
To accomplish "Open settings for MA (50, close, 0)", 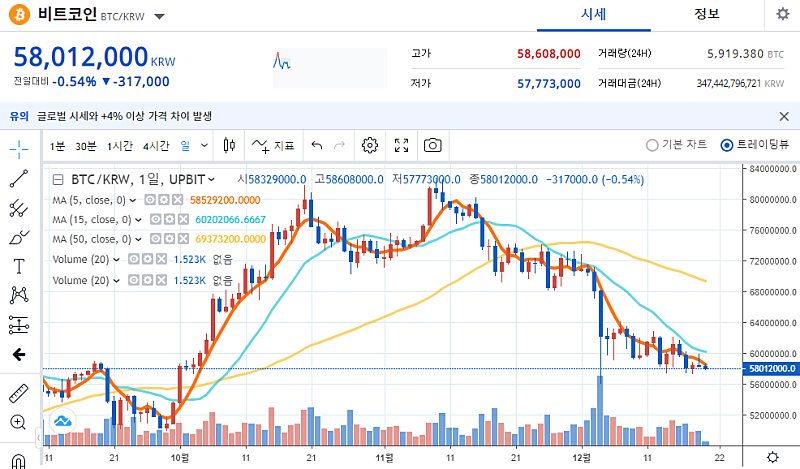I will pos(169,239).
